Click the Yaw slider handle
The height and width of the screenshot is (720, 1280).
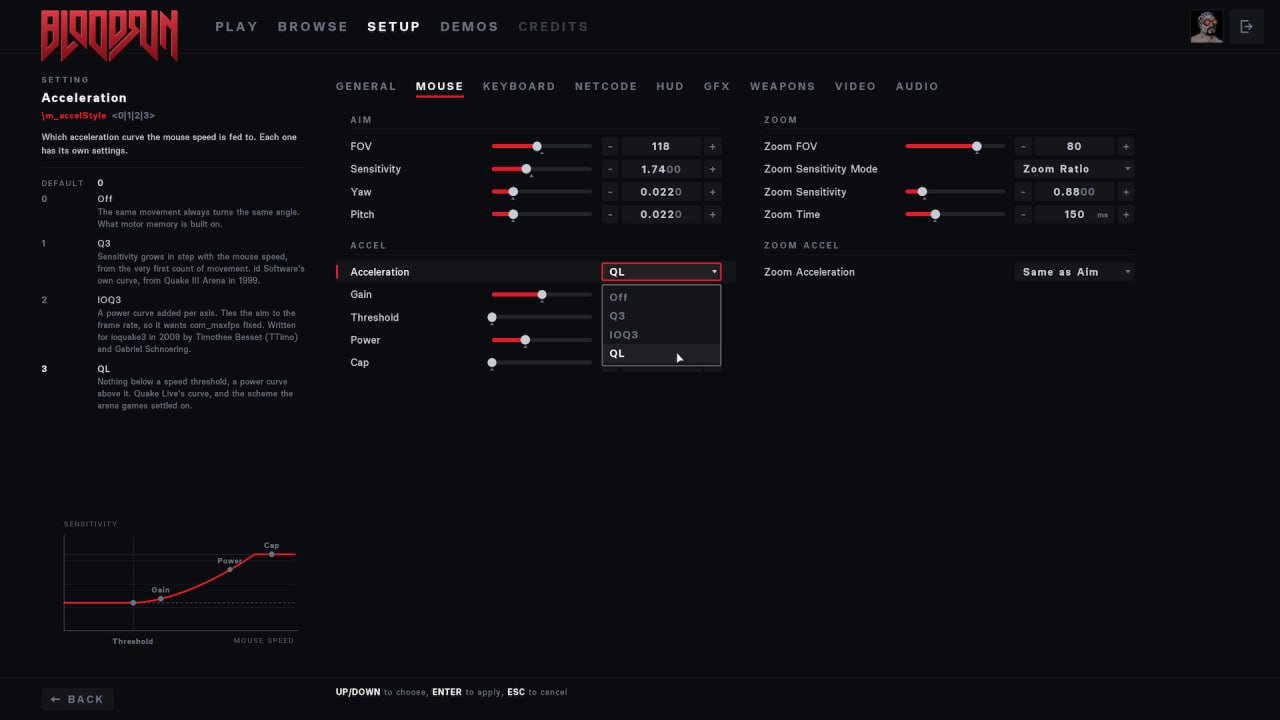pyautogui.click(x=513, y=192)
